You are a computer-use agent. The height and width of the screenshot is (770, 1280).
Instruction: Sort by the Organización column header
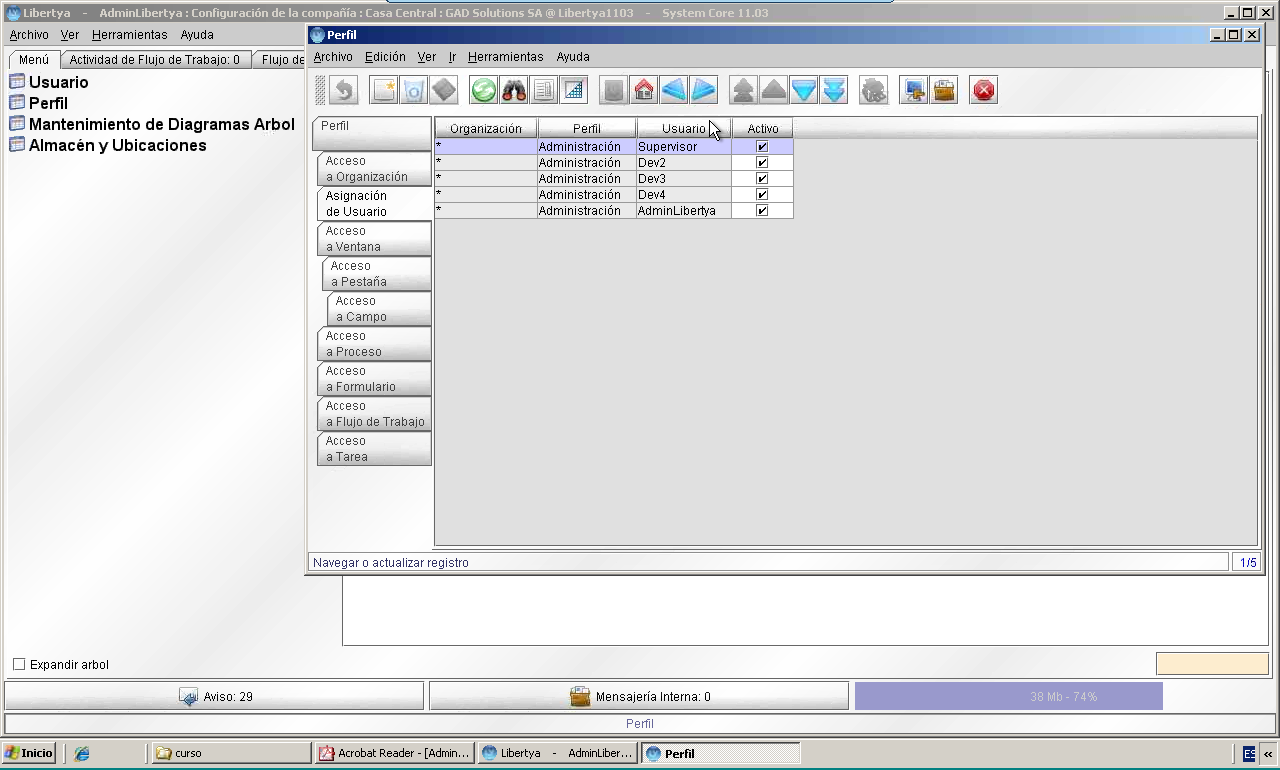pos(486,128)
